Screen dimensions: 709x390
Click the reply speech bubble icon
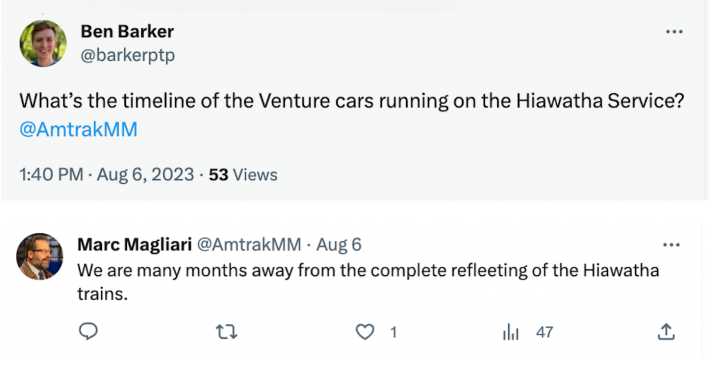[x=88, y=332]
